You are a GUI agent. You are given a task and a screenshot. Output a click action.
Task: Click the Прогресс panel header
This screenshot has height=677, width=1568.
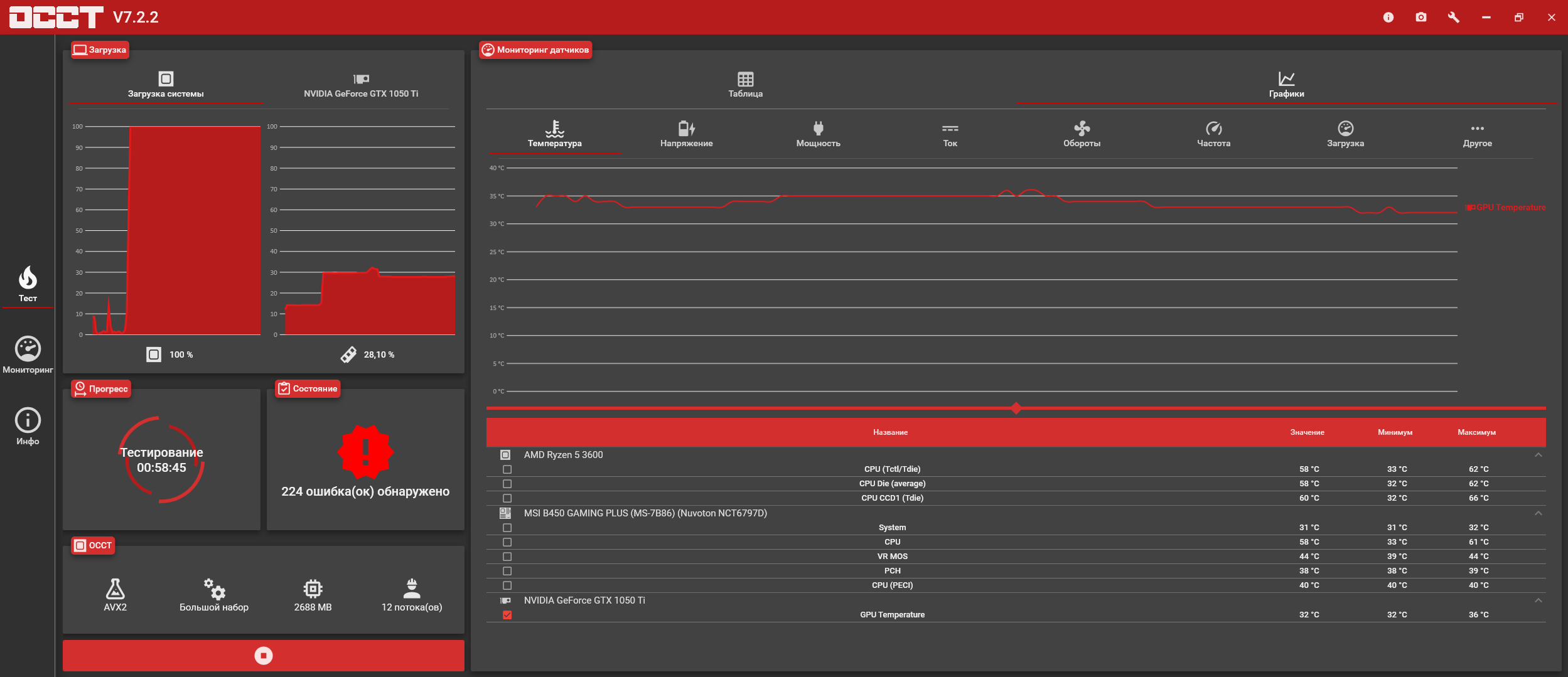(101, 389)
